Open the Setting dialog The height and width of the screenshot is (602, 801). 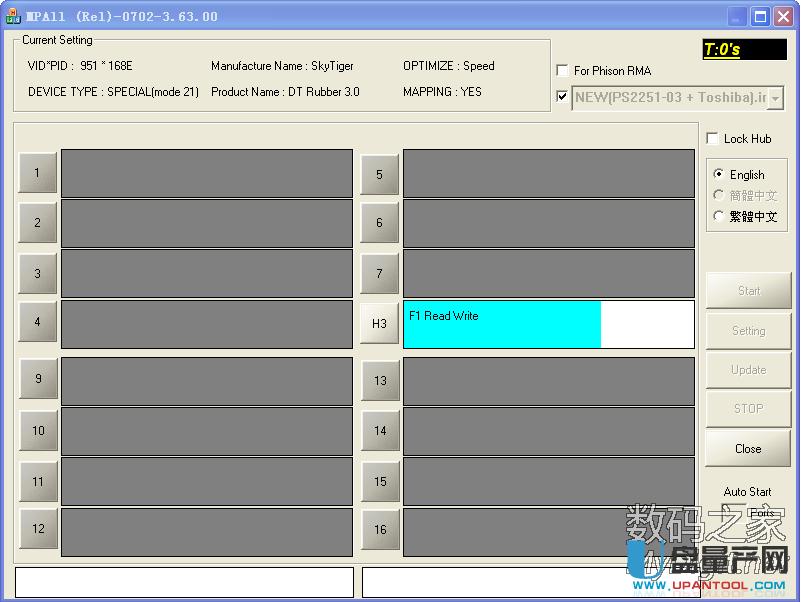point(747,330)
